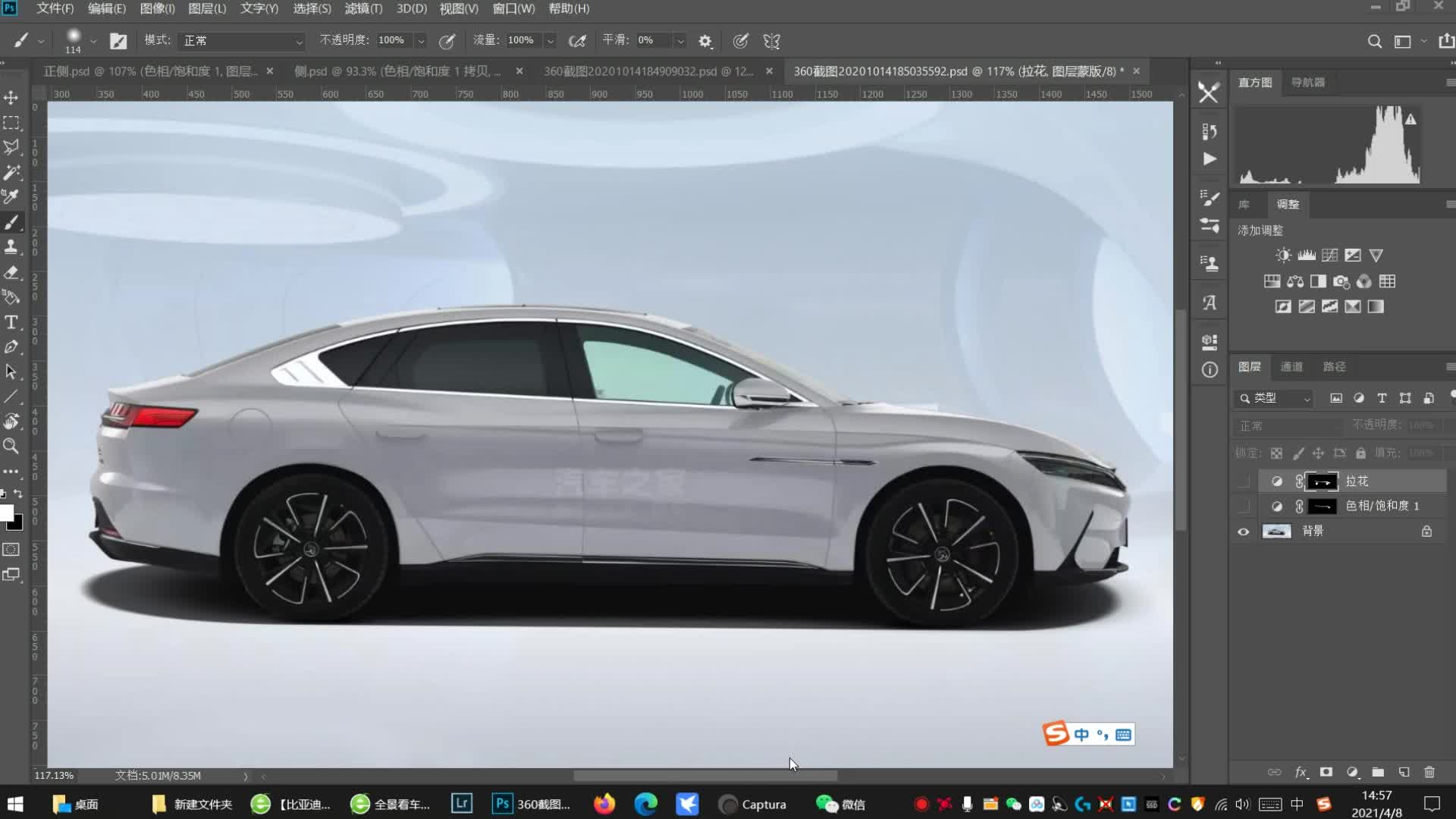Switch to the 正侧.psd document tab
1456x819 pixels.
[150, 71]
